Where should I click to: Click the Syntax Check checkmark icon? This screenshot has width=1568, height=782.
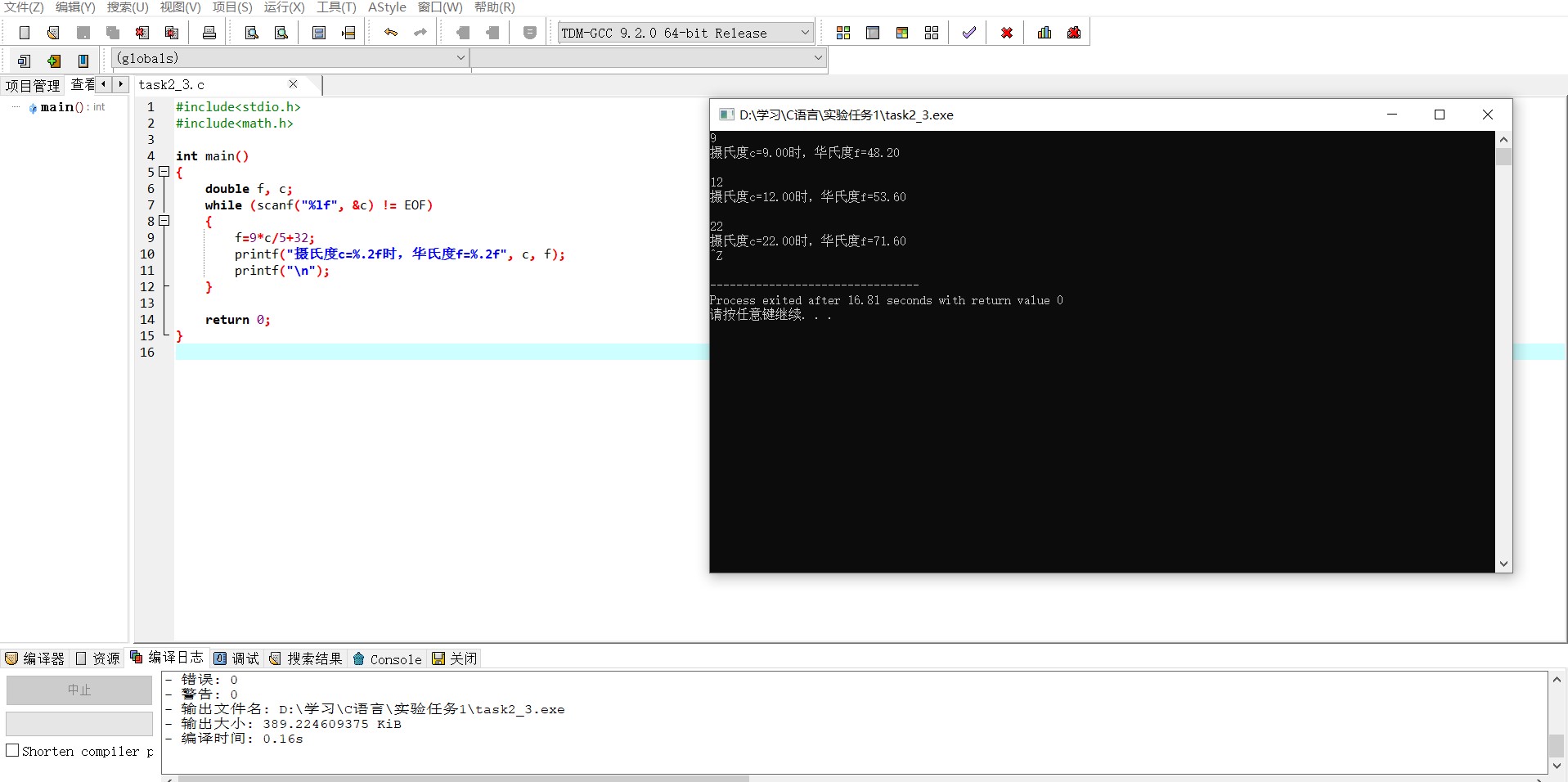click(969, 33)
